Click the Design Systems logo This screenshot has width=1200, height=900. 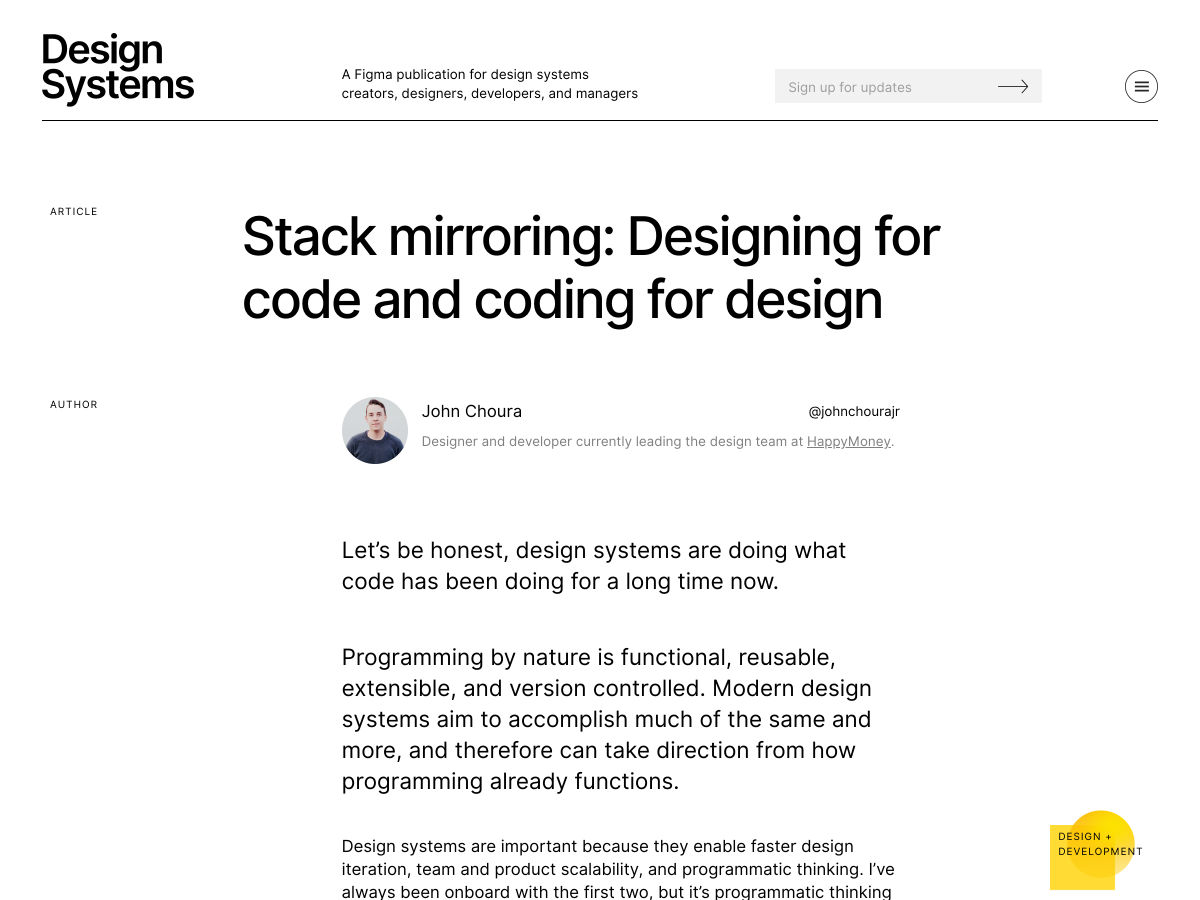point(118,68)
